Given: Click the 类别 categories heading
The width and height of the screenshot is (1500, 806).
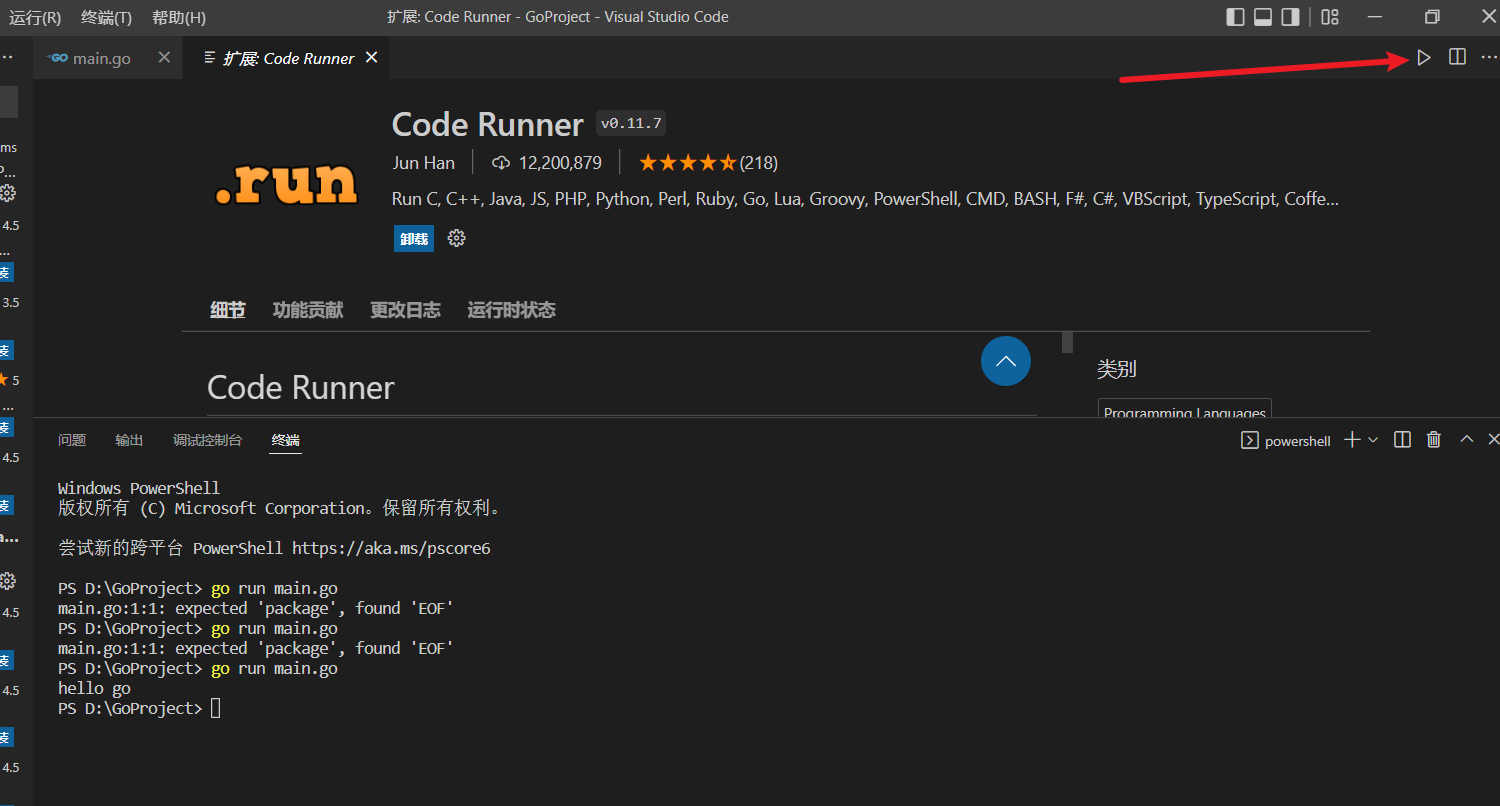Looking at the screenshot, I should [x=1117, y=369].
